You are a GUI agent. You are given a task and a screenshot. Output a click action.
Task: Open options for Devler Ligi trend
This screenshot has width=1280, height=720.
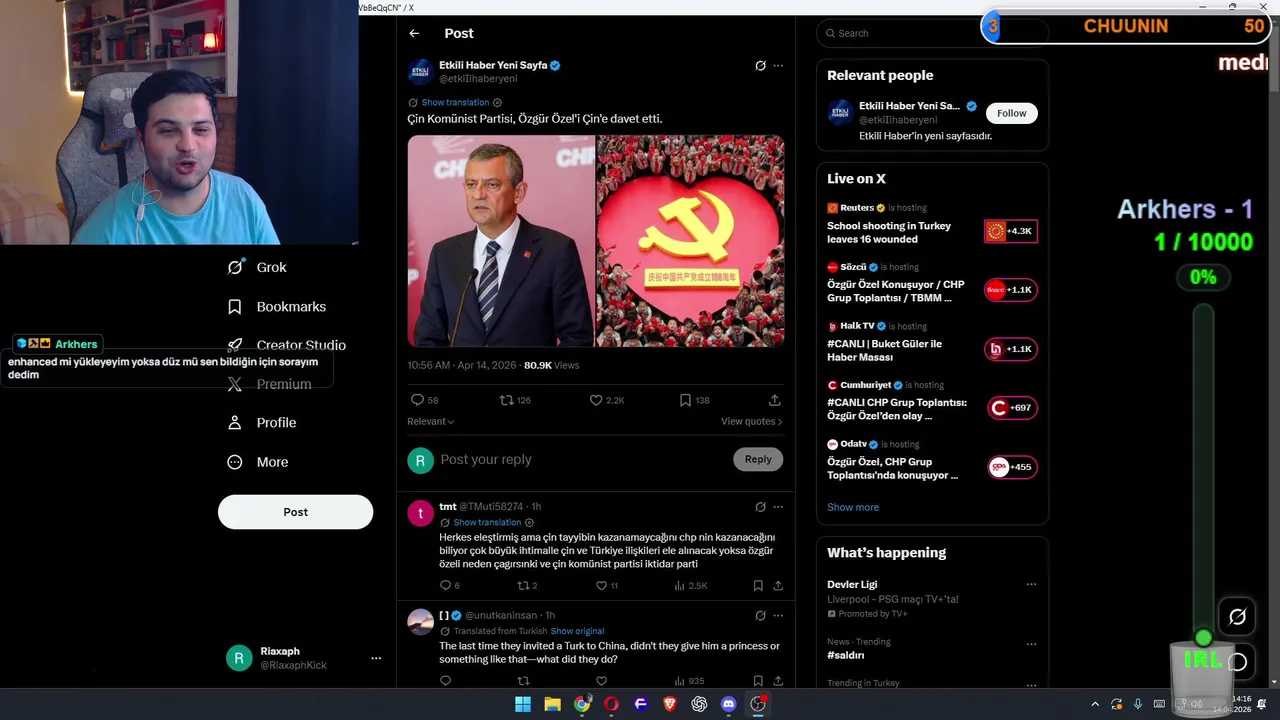pyautogui.click(x=1031, y=585)
